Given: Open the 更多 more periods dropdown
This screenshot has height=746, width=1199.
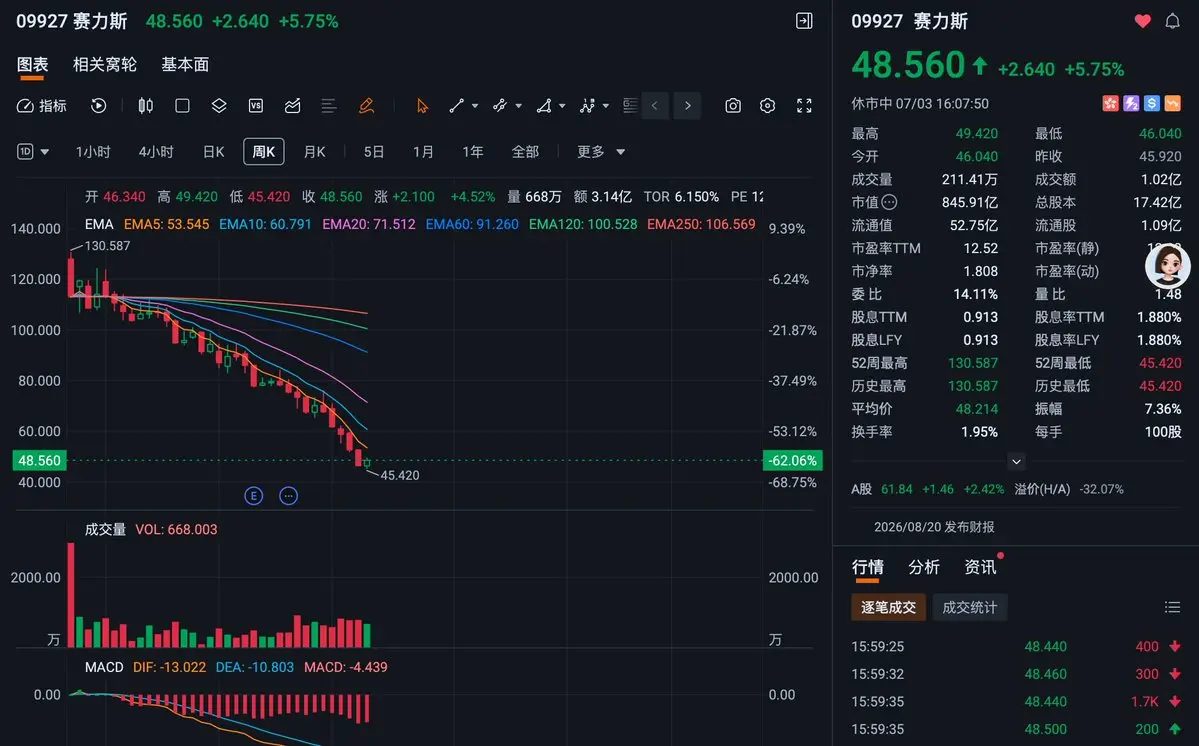Looking at the screenshot, I should [601, 151].
